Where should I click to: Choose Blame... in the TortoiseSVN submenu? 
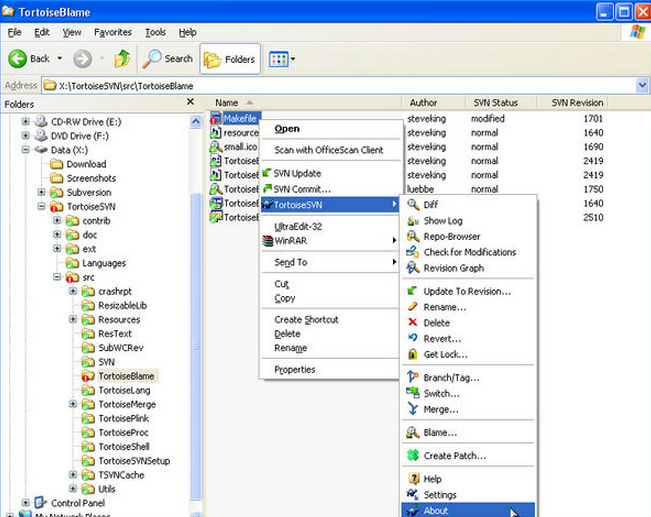click(440, 433)
